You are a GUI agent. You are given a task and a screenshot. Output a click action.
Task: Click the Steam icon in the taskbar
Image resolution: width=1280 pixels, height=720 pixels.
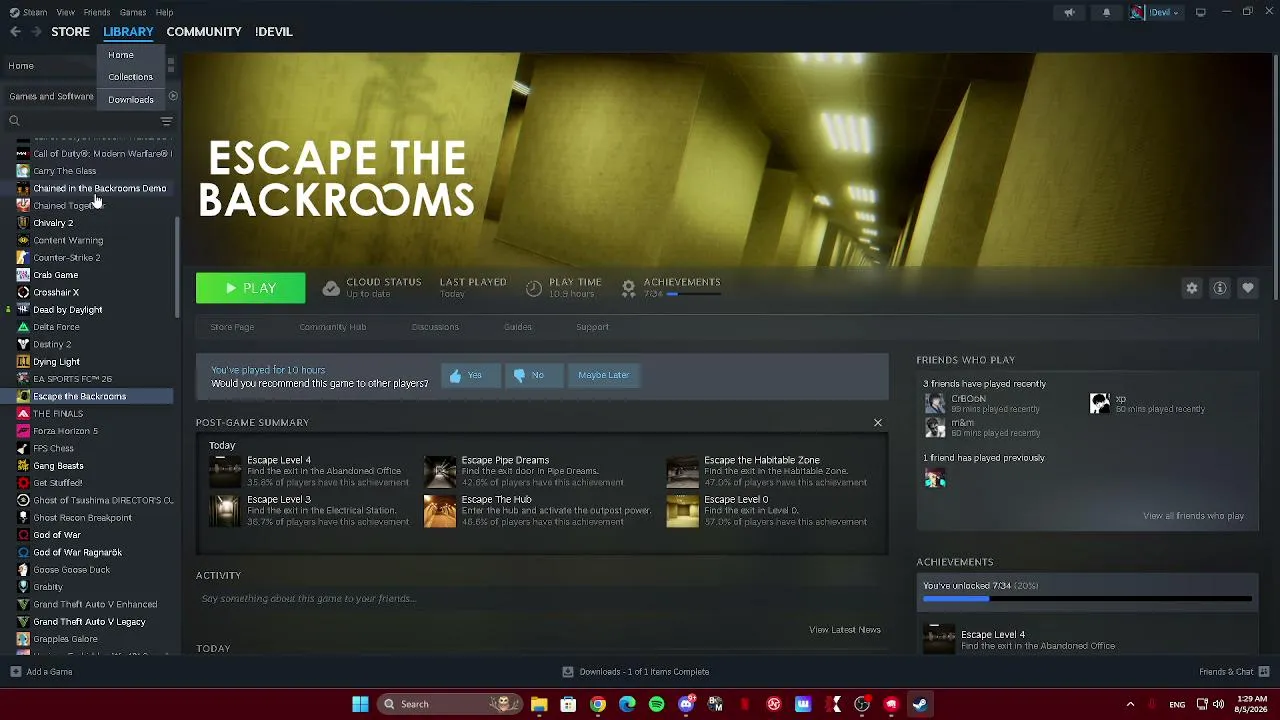tap(920, 704)
